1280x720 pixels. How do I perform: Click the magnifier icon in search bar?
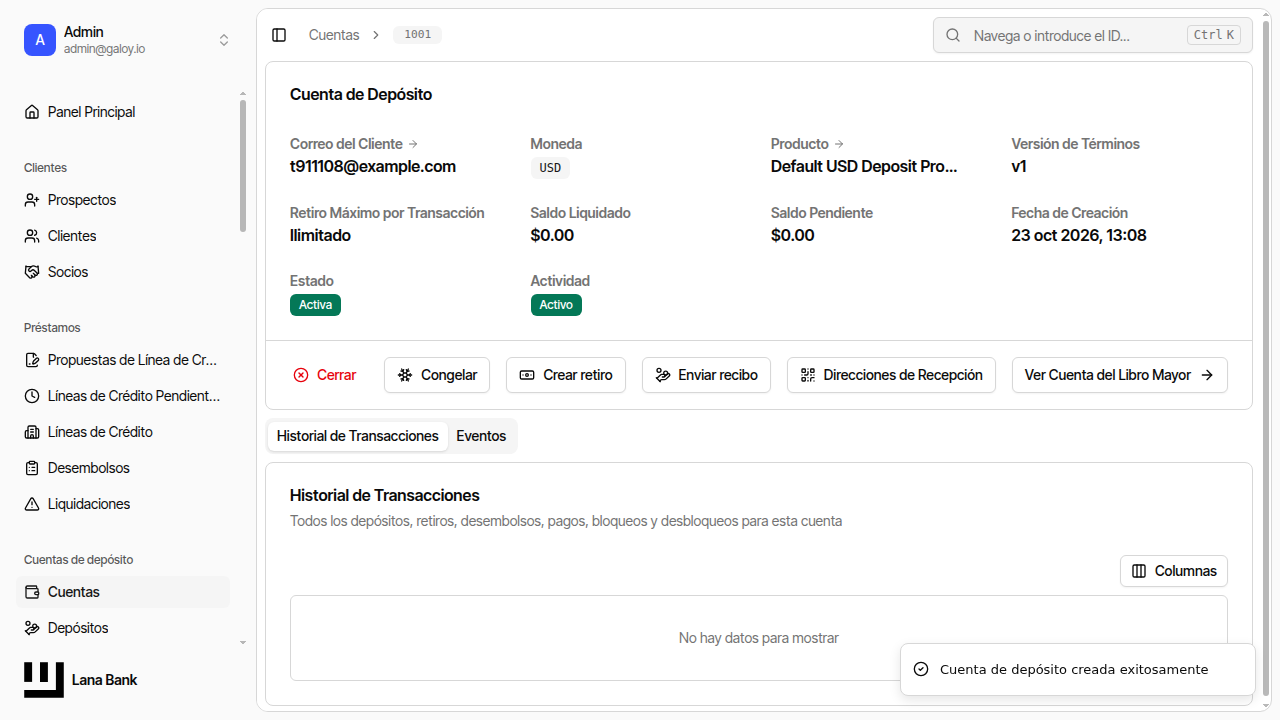[954, 35]
